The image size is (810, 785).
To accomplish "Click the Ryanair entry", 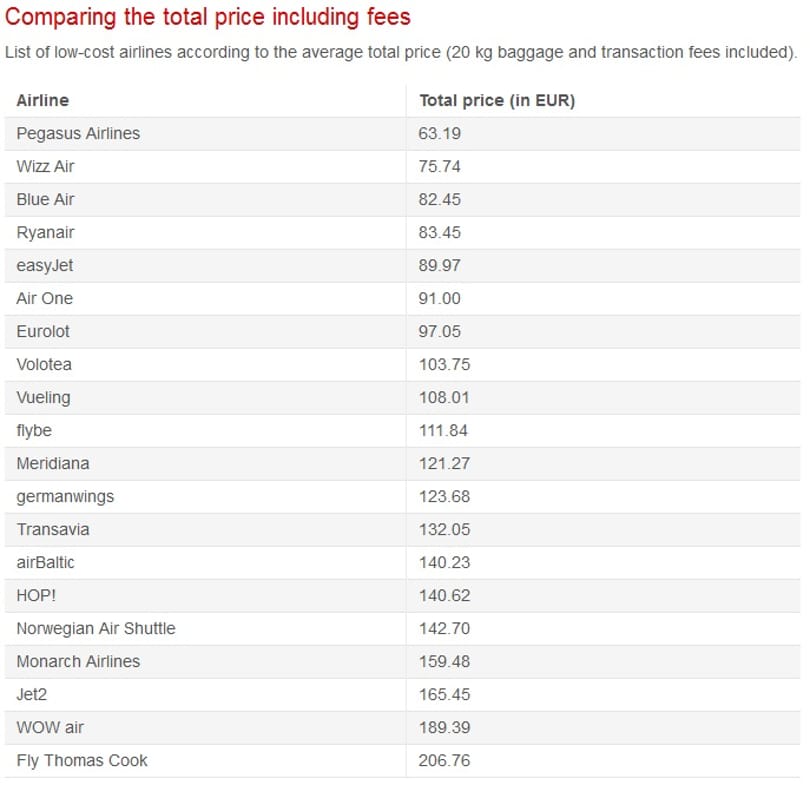I will (x=45, y=232).
